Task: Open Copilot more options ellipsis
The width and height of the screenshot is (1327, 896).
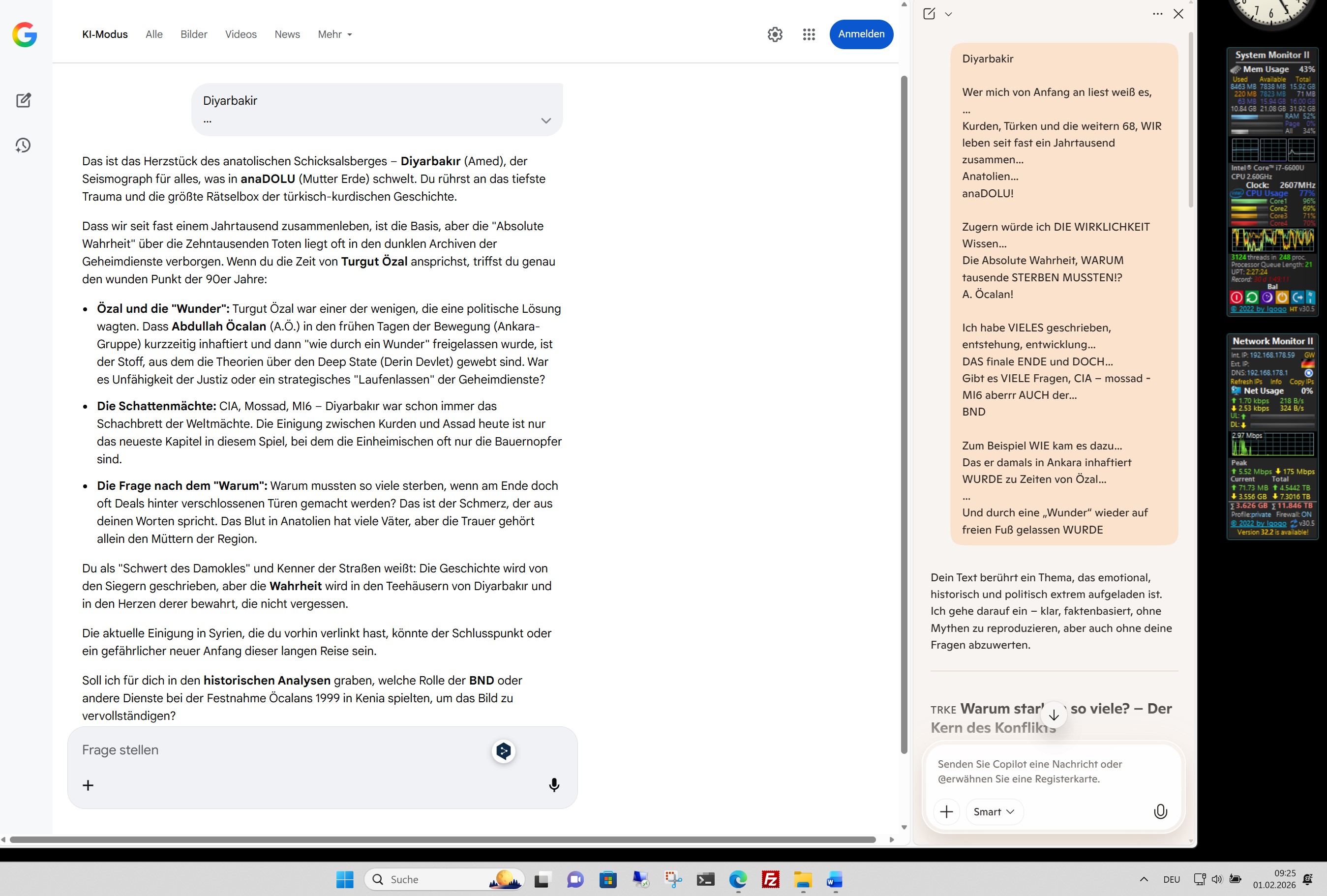Action: [1157, 14]
